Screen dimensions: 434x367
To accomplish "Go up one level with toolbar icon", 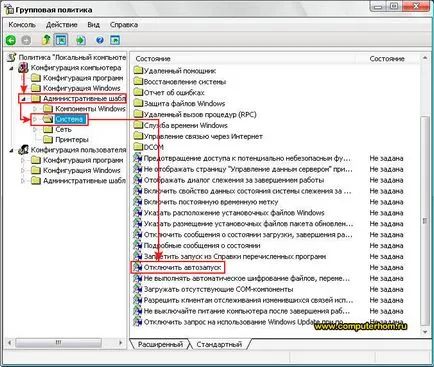I will point(46,40).
